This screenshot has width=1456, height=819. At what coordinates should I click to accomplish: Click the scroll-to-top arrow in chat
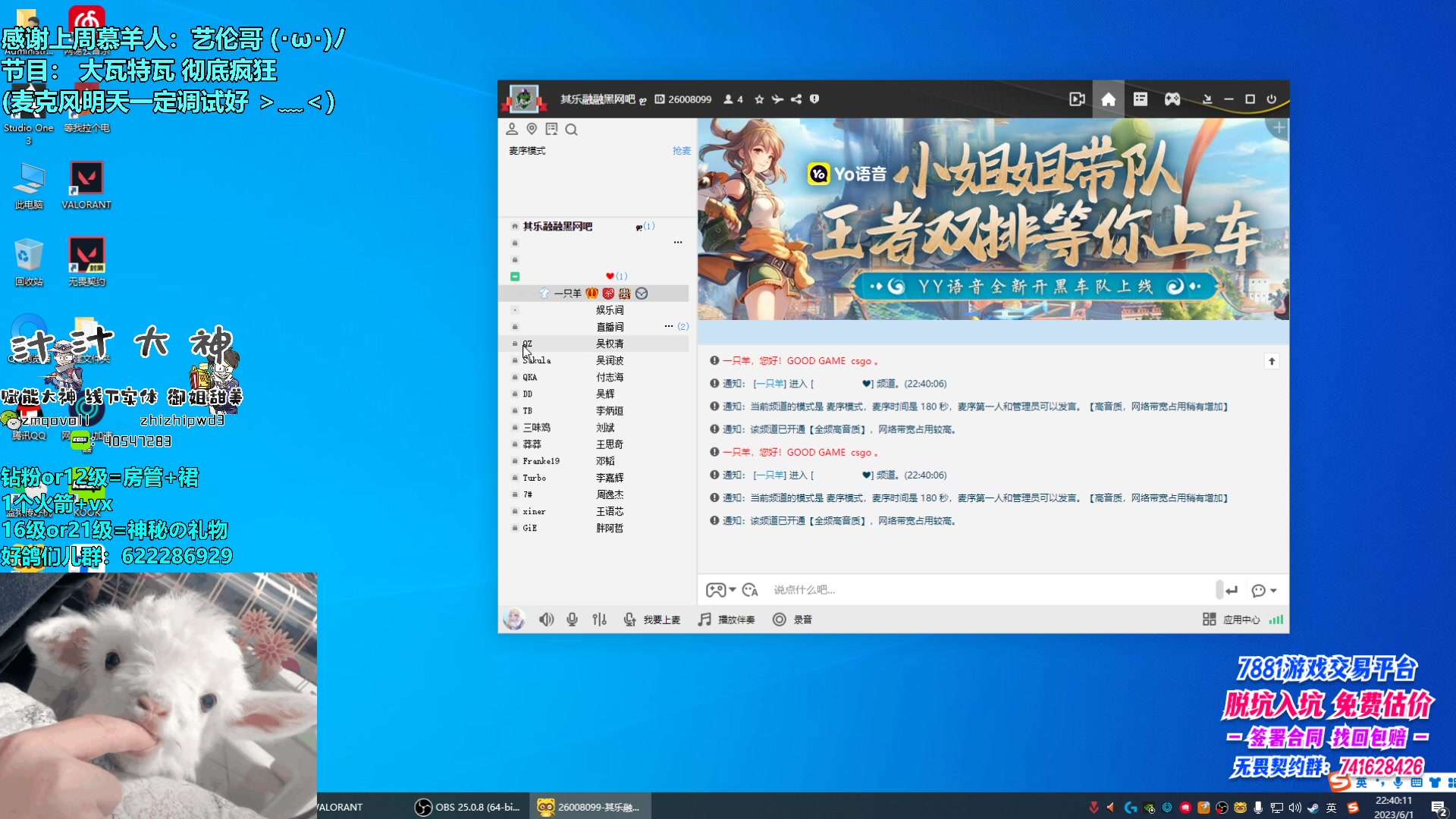1272,361
